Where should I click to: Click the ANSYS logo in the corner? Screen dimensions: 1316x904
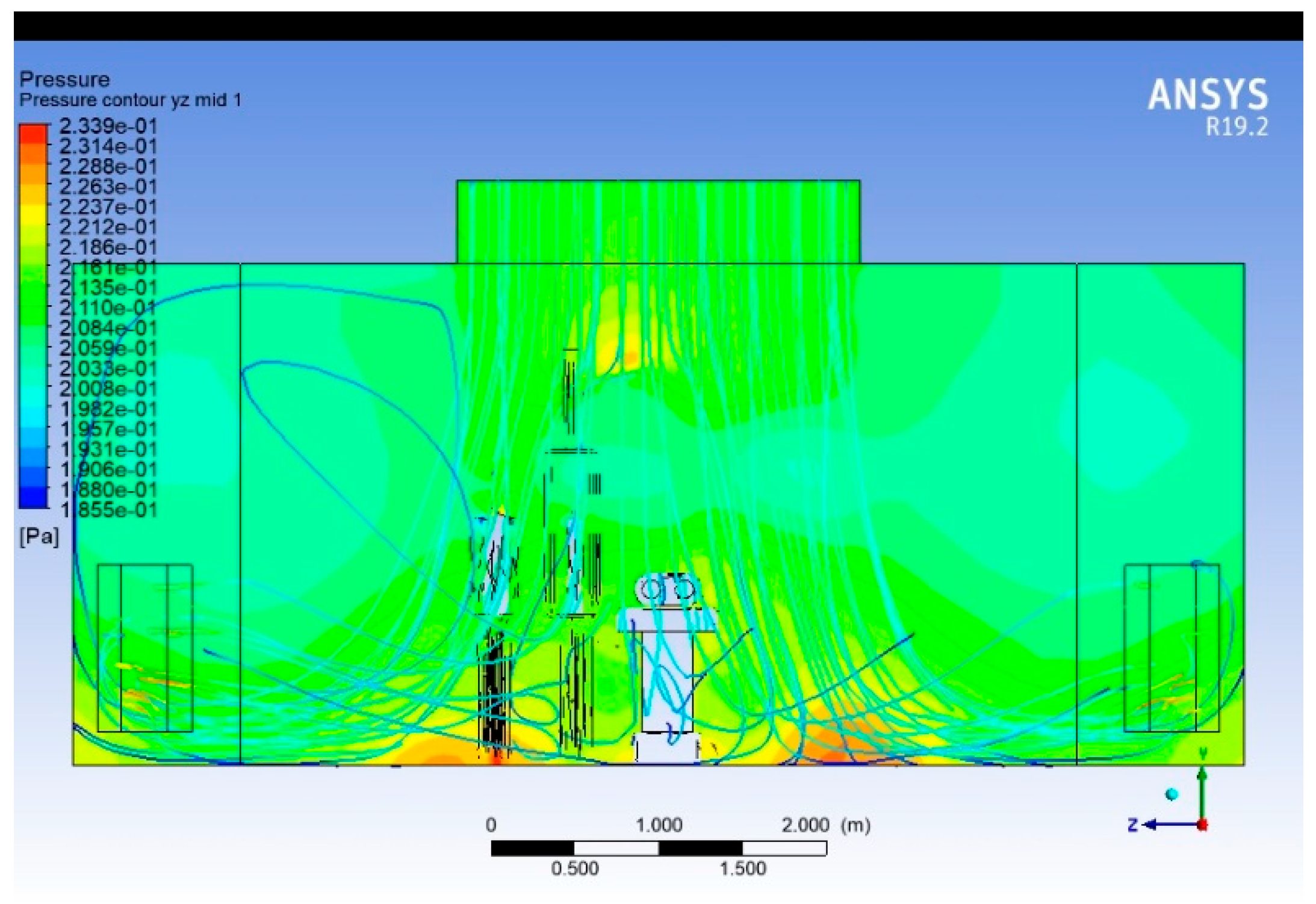coord(1207,95)
